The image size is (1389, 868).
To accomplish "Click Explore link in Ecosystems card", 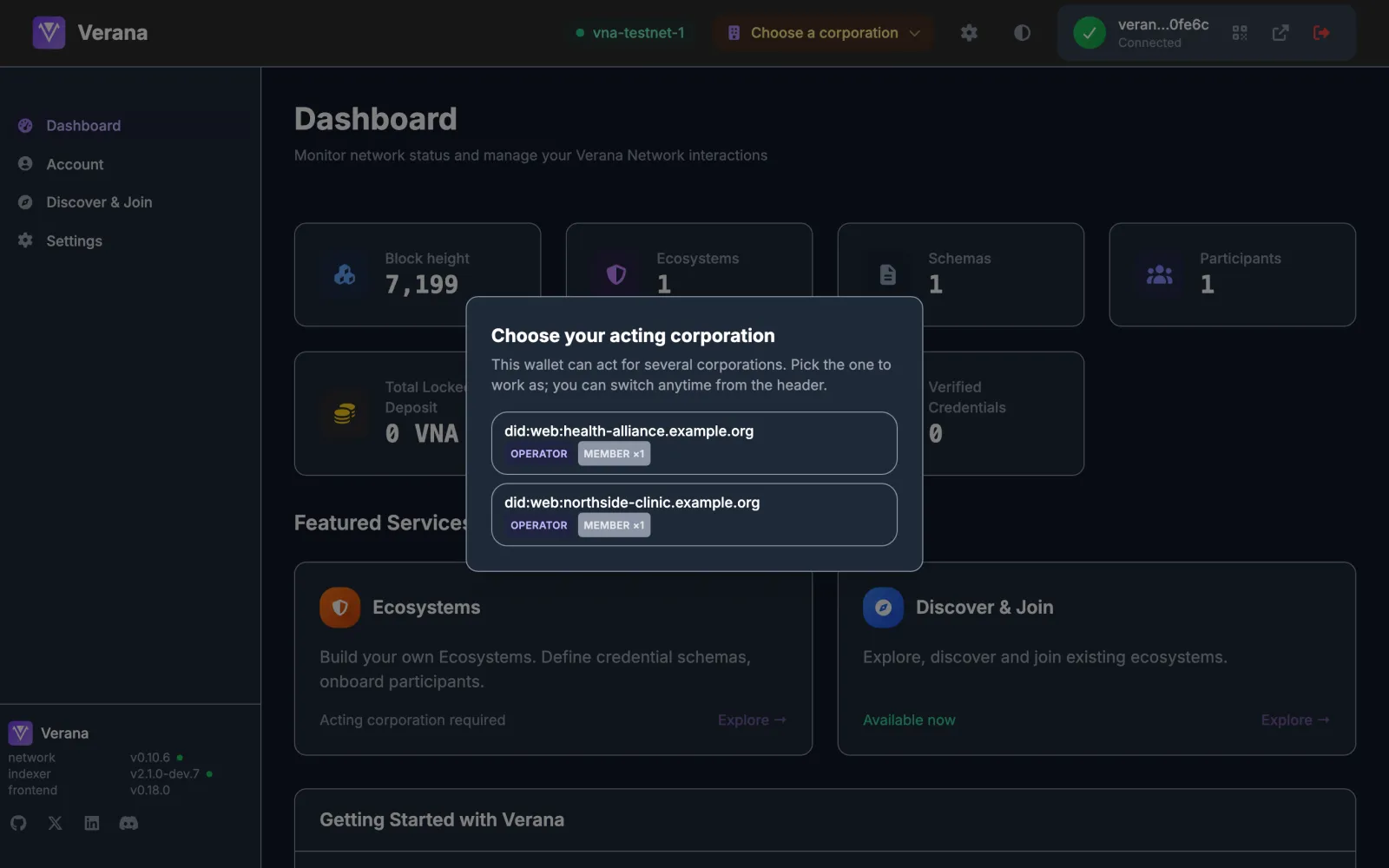I will [752, 720].
